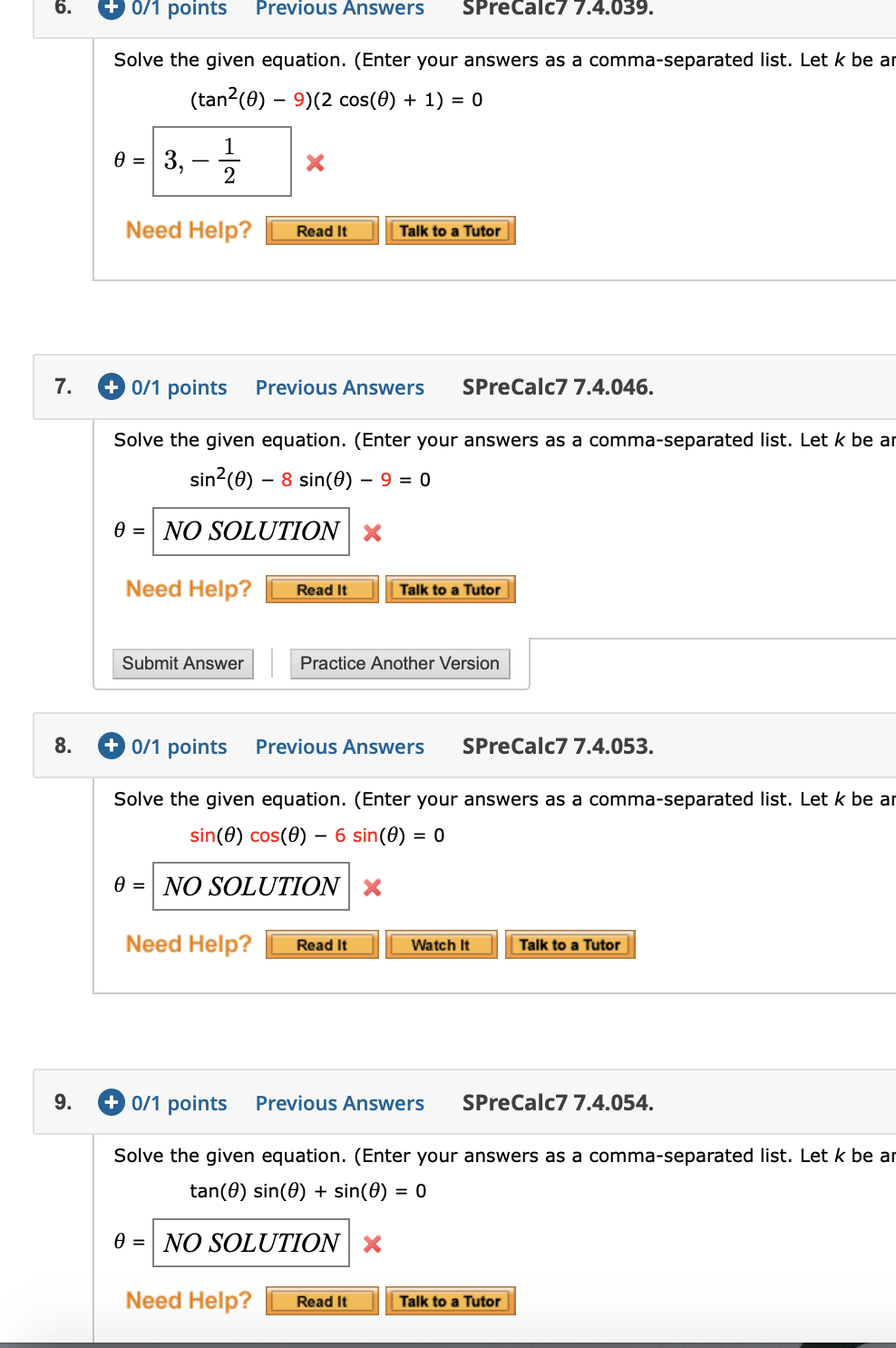The image size is (896, 1348).
Task: Click Submit Answer below question 7
Action: 182,663
